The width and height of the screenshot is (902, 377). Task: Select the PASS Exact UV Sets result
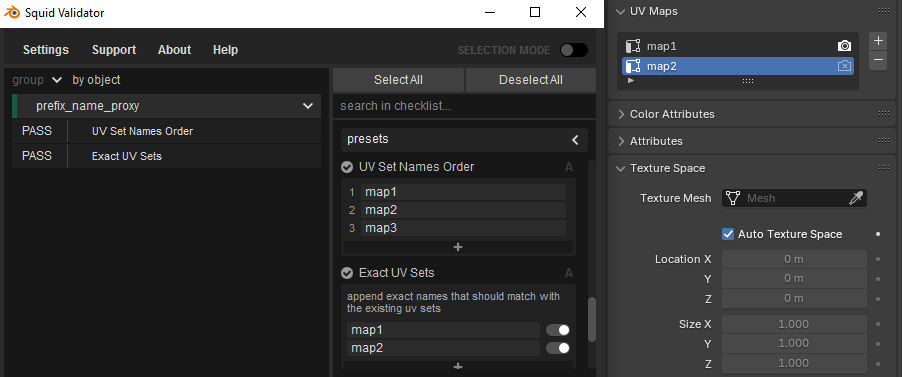tap(166, 156)
